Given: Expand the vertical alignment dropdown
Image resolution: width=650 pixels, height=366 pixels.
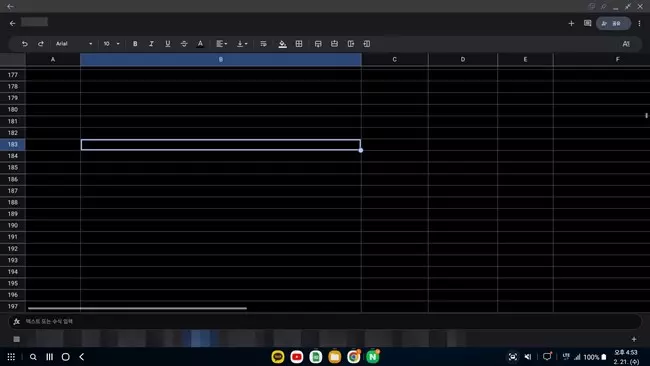Looking at the screenshot, I should tap(242, 44).
